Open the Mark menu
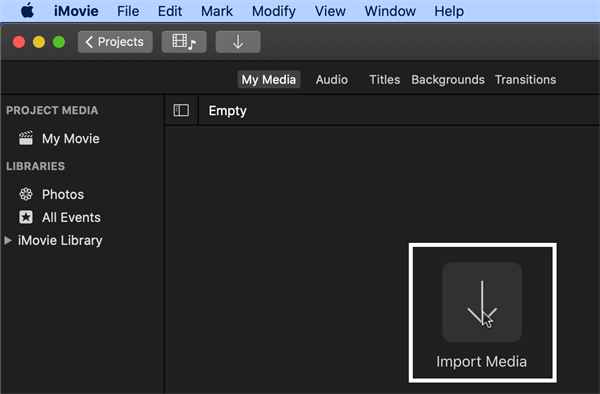Screen dimensions: 600x394 [217, 11]
